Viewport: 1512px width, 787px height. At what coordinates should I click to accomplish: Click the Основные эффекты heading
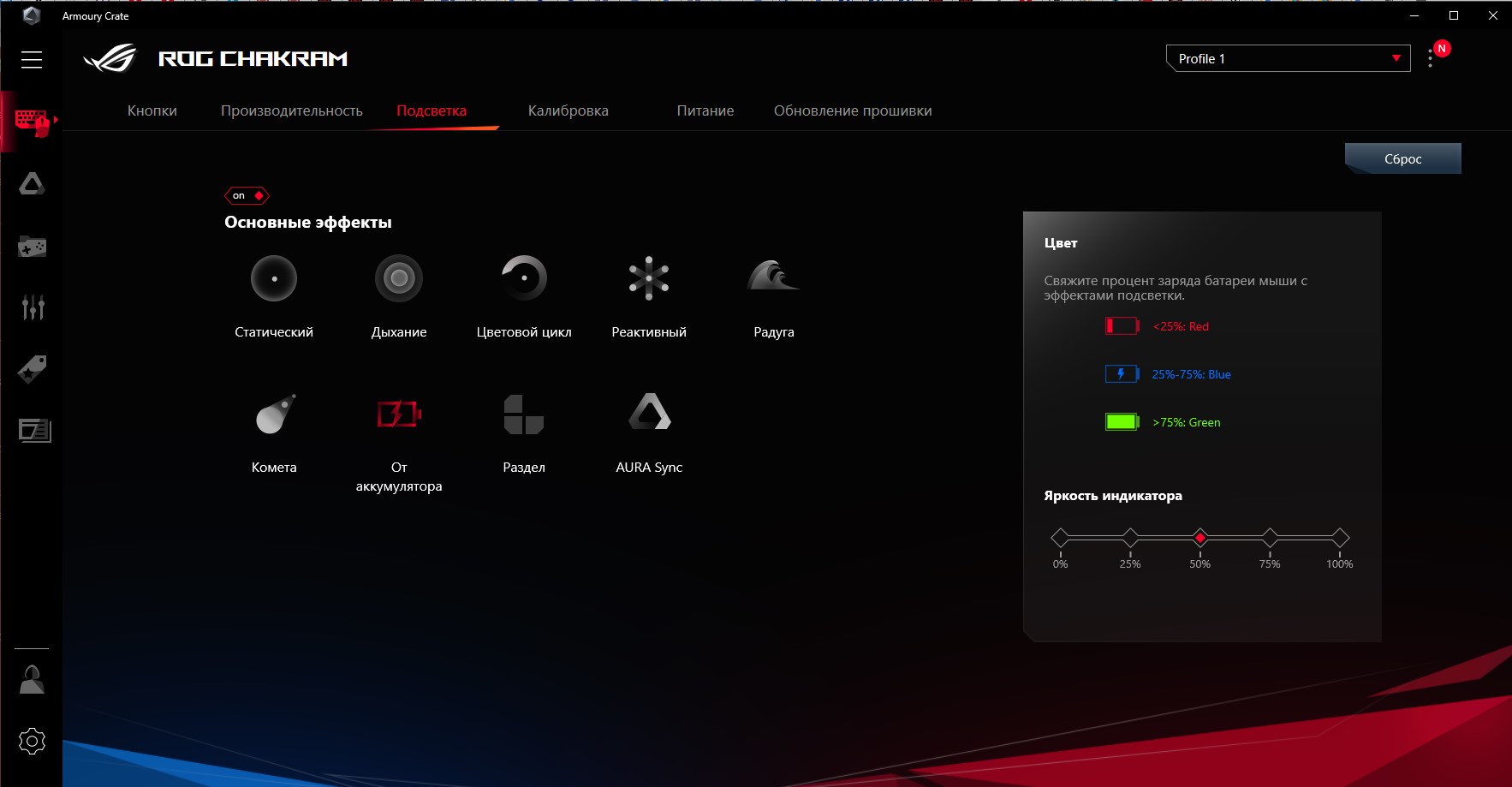pos(308,223)
